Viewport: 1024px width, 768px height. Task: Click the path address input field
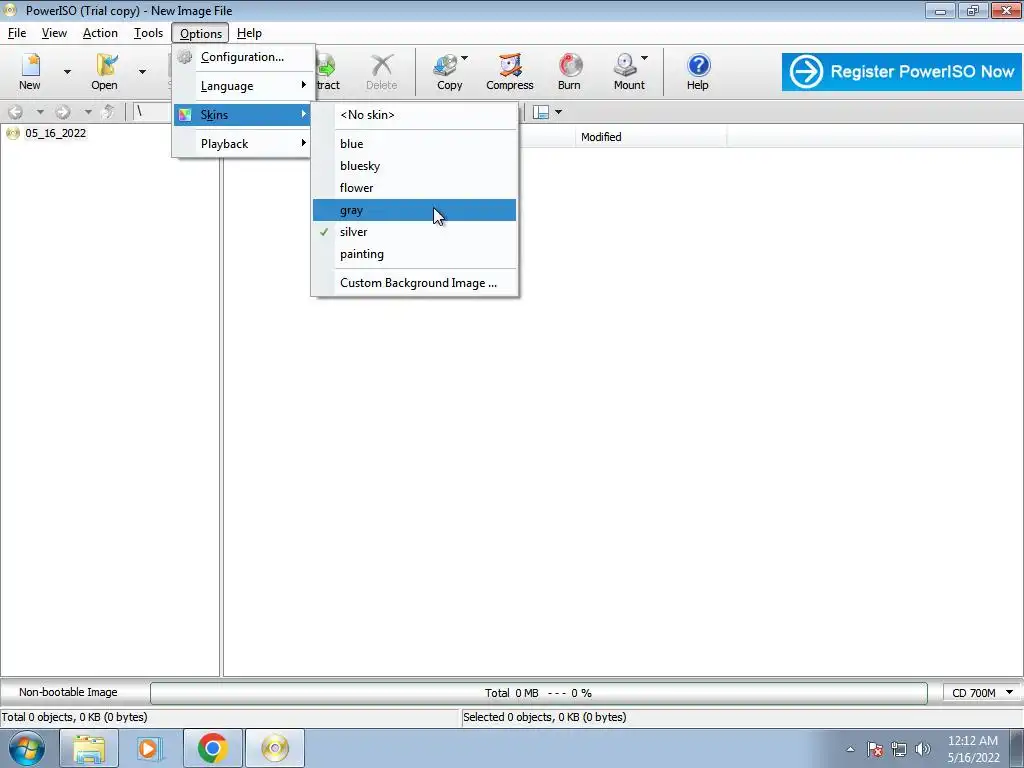click(152, 112)
